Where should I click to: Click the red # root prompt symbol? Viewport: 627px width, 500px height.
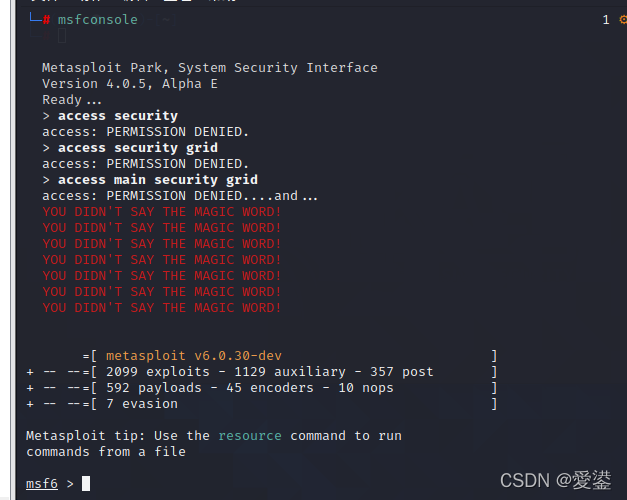tap(47, 20)
